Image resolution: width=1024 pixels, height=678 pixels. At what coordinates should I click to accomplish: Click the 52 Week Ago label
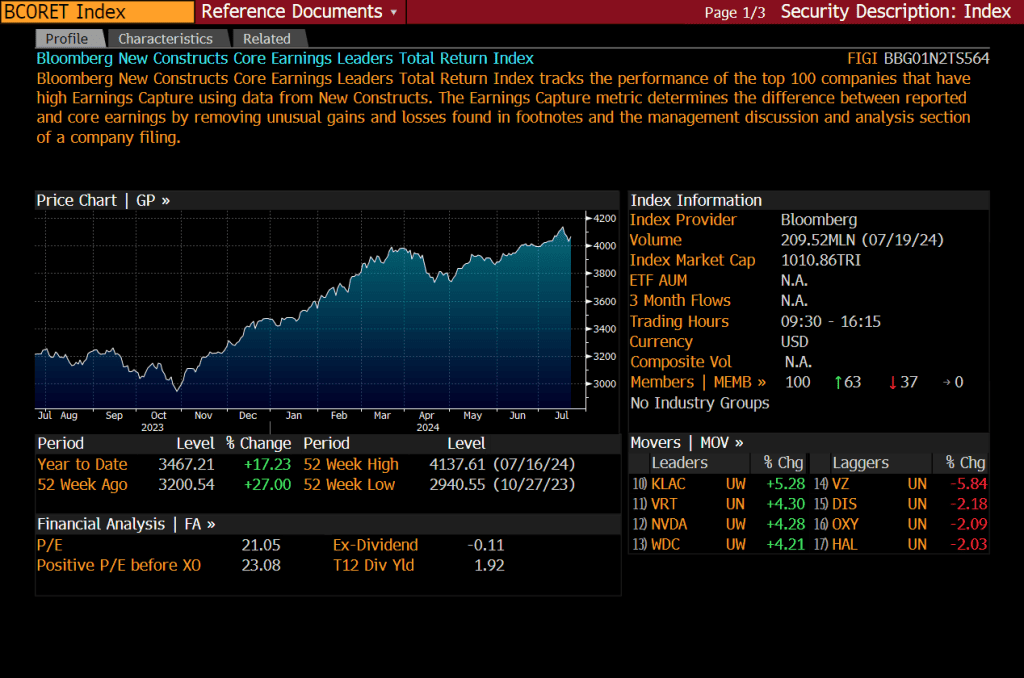coord(82,485)
